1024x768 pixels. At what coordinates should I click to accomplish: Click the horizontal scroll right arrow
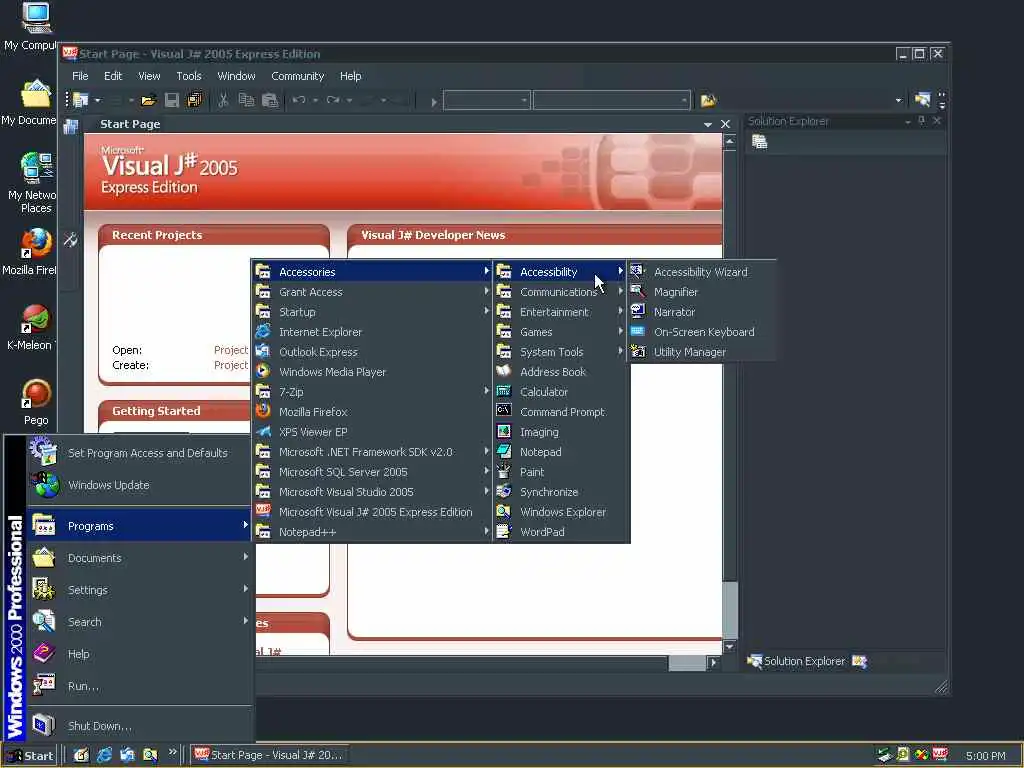[713, 663]
